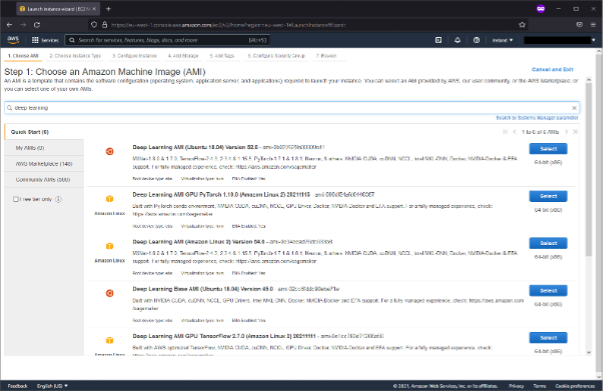Select the 1. Choose AMI step tab
Screen dimensions: 604x392
tap(23, 56)
